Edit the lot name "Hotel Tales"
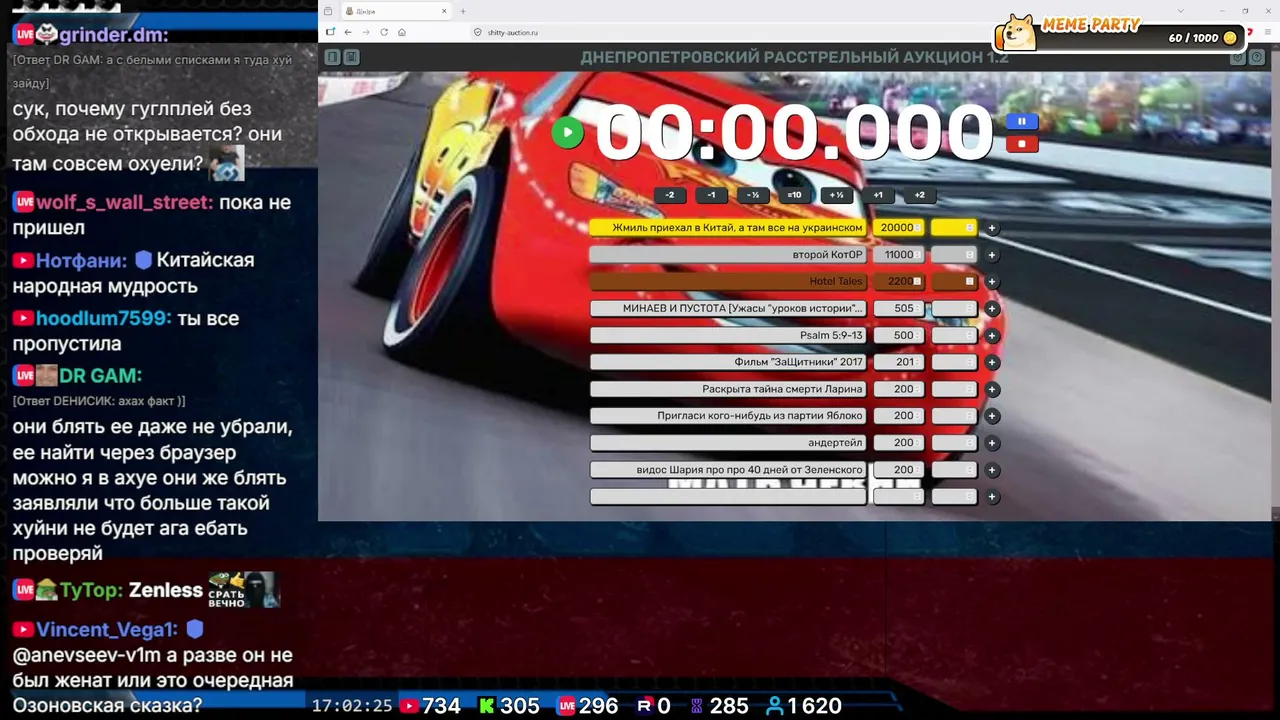This screenshot has width=1280, height=720. point(728,282)
